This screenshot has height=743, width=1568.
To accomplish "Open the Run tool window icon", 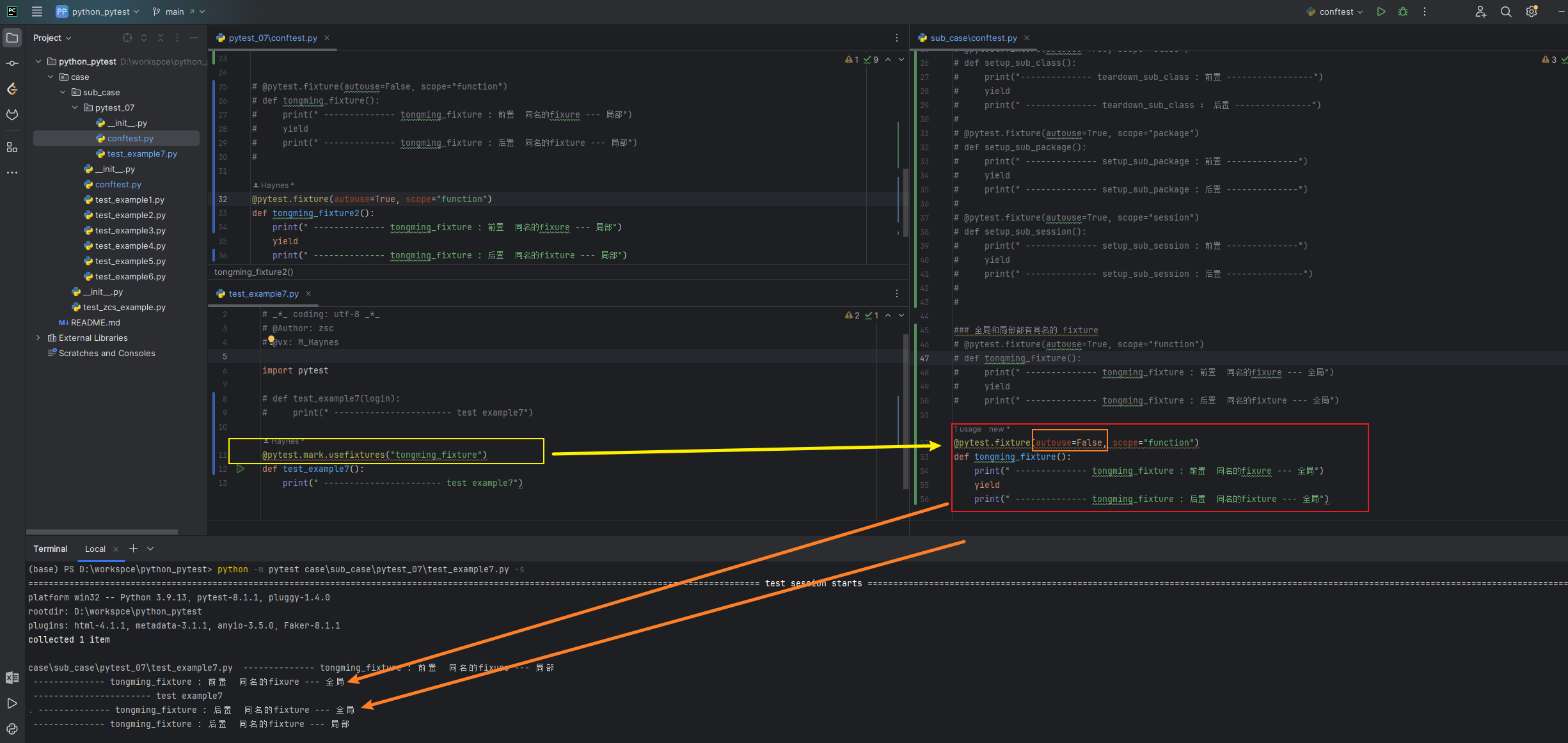I will tap(12, 703).
